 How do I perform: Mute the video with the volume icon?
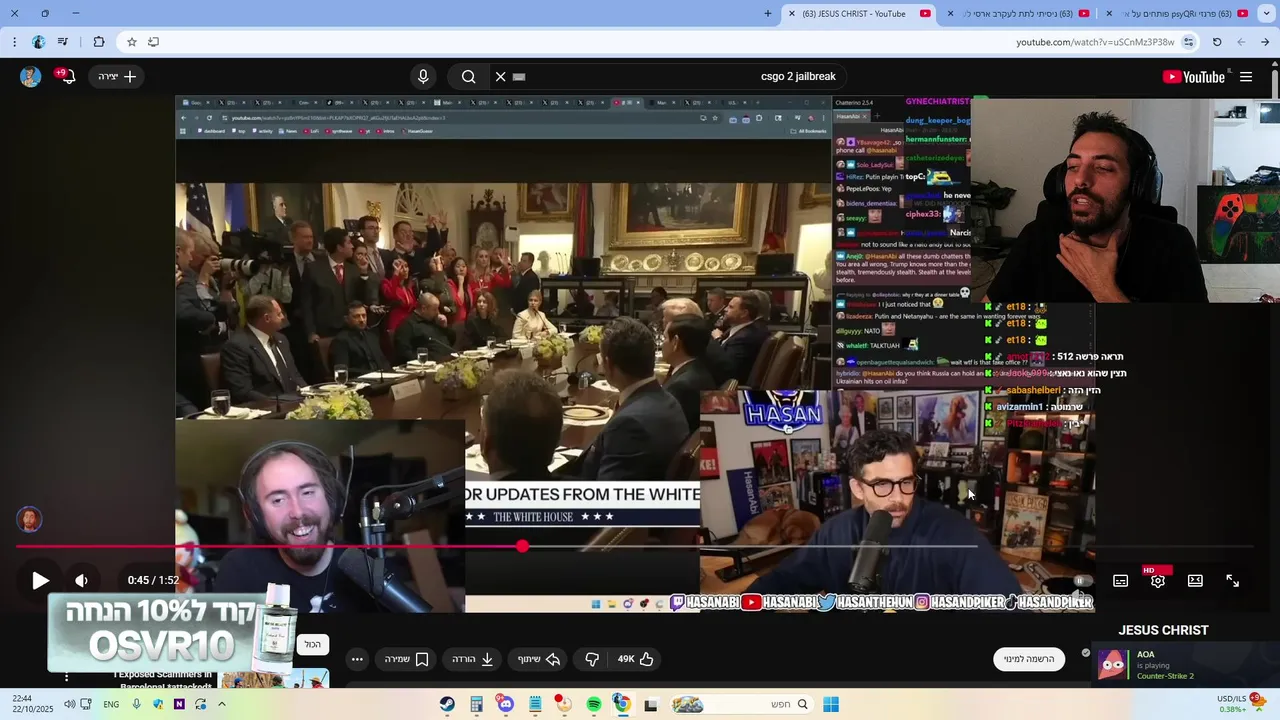[82, 580]
